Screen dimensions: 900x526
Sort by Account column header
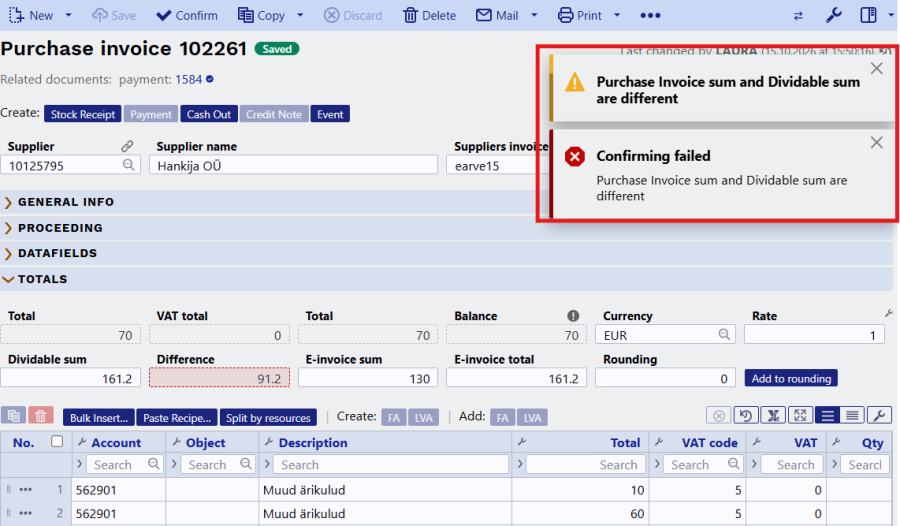click(116, 443)
